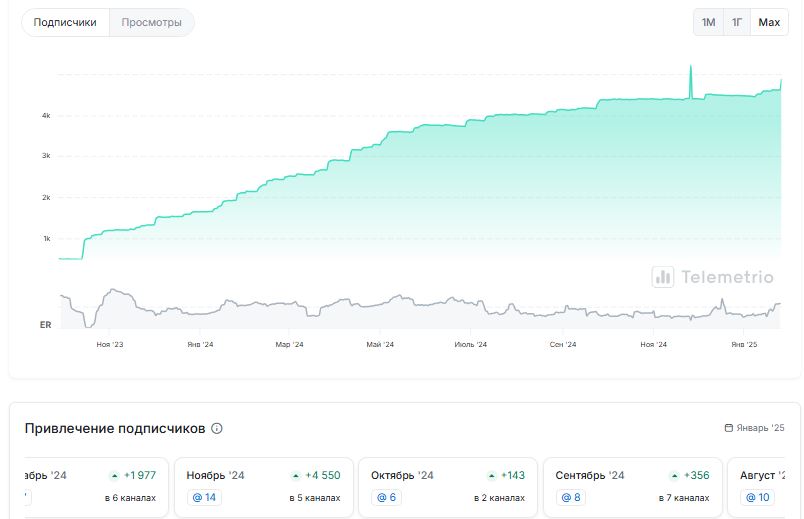The height and width of the screenshot is (519, 804).
Task: Select the 1М time range
Action: (x=708, y=22)
